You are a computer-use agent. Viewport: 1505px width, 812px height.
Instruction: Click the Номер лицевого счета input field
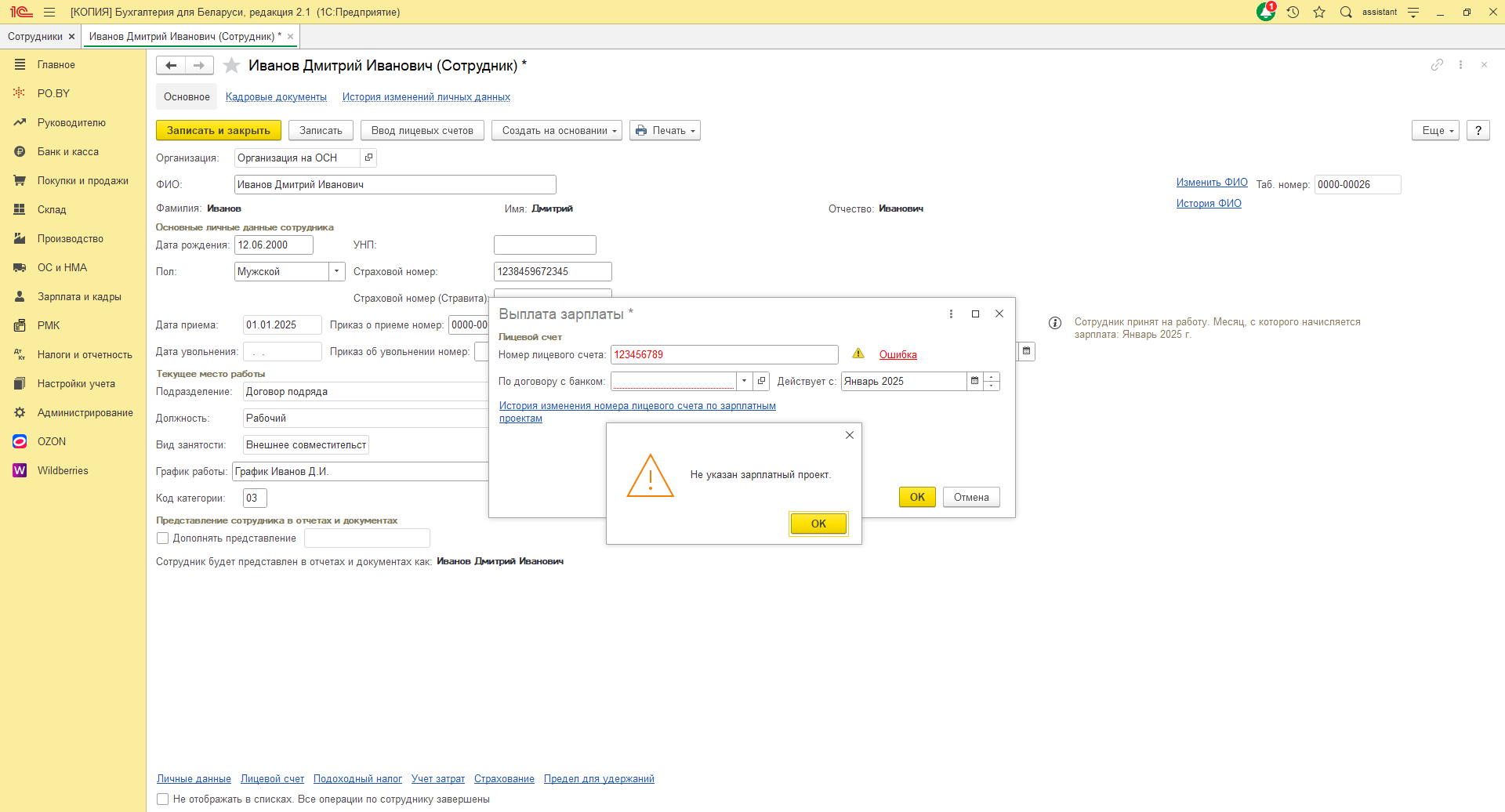tap(723, 355)
